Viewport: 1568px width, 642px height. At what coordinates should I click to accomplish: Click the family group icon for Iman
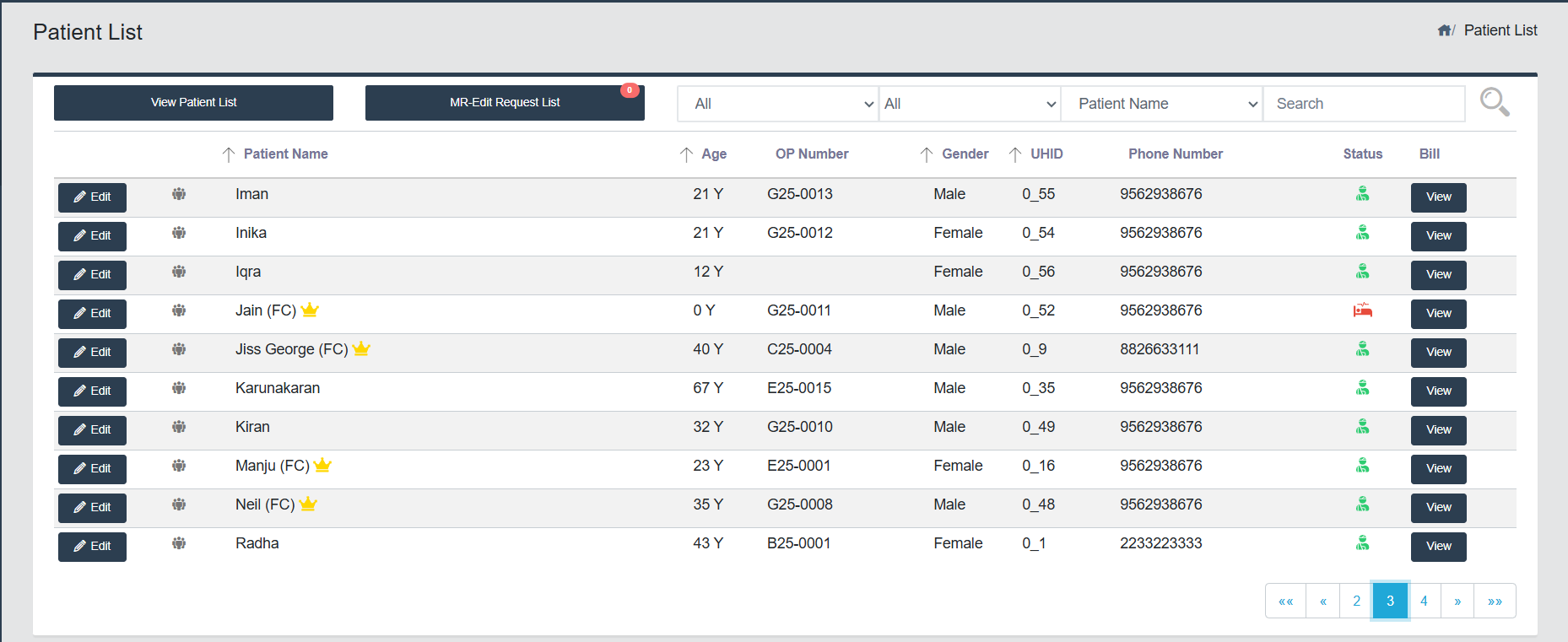coord(179,194)
